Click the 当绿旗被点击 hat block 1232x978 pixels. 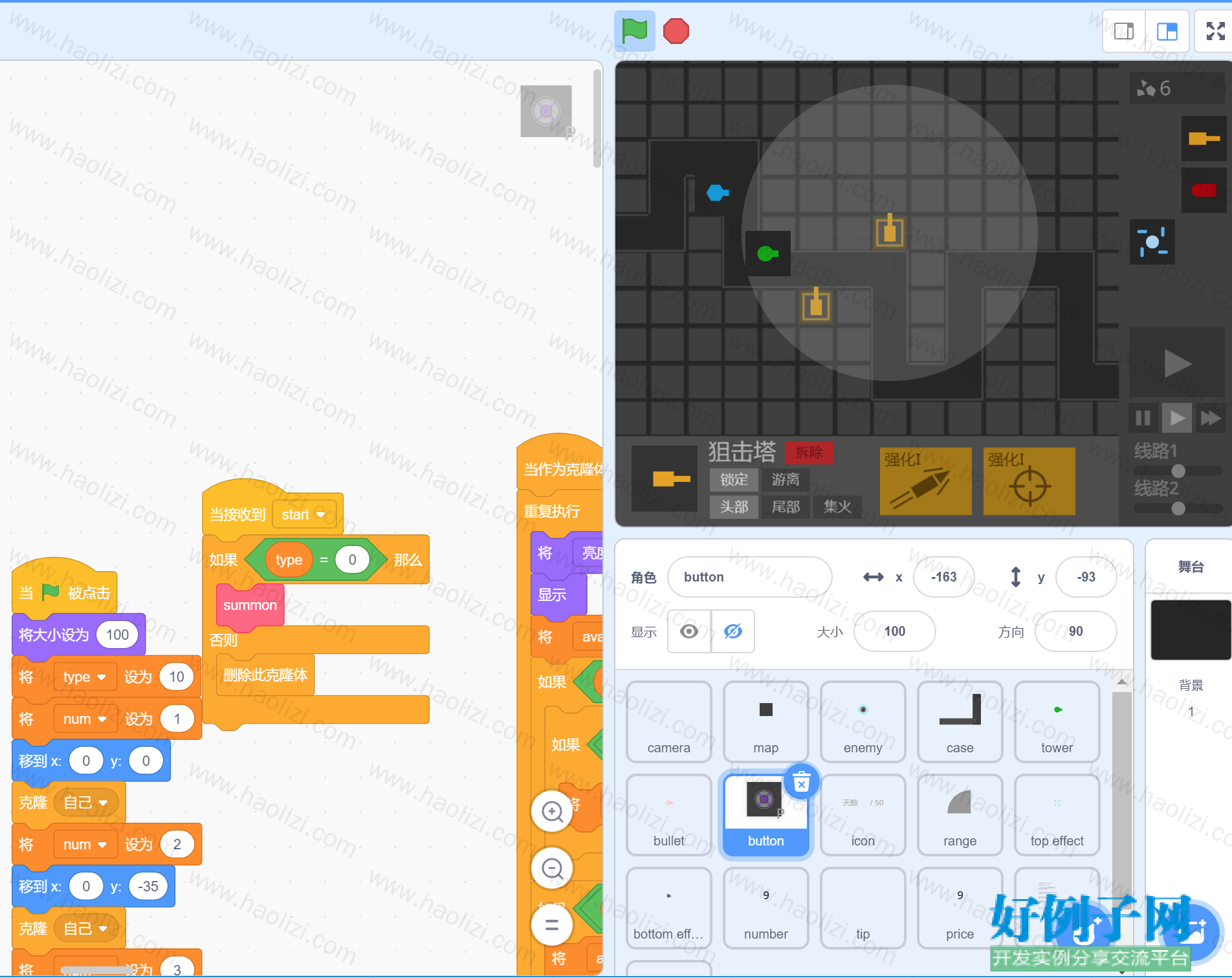point(65,587)
